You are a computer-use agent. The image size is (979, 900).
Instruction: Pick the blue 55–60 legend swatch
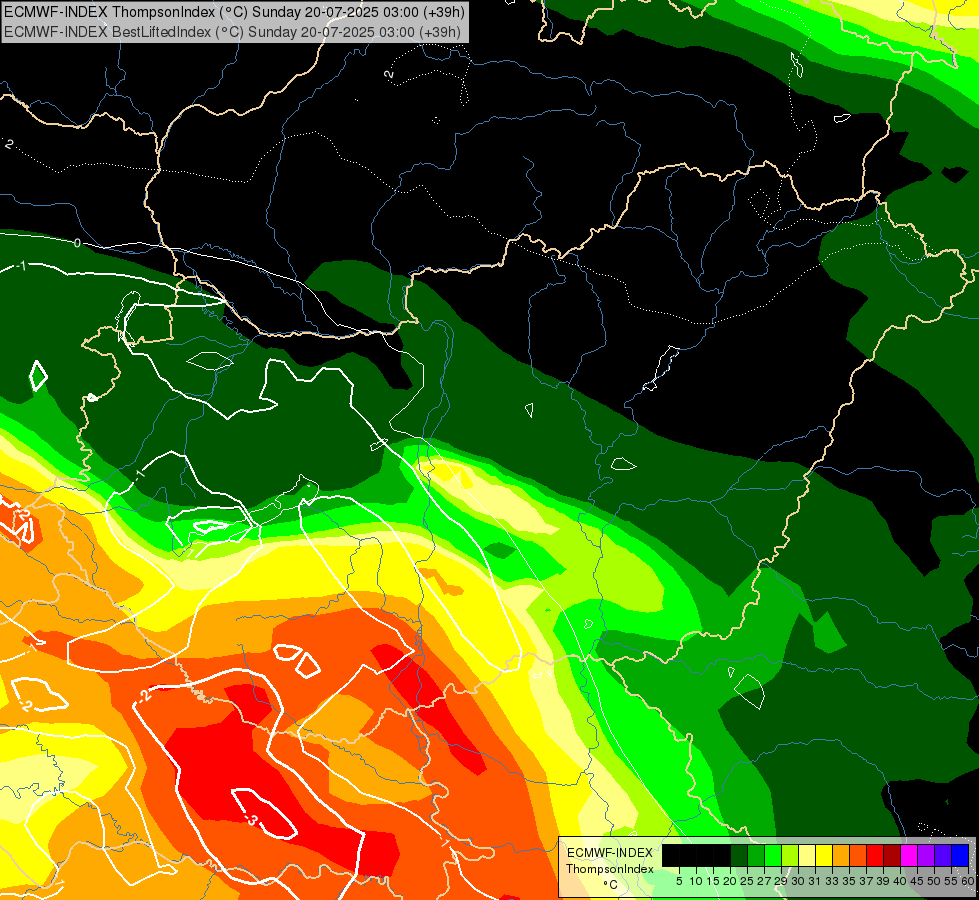click(x=960, y=855)
